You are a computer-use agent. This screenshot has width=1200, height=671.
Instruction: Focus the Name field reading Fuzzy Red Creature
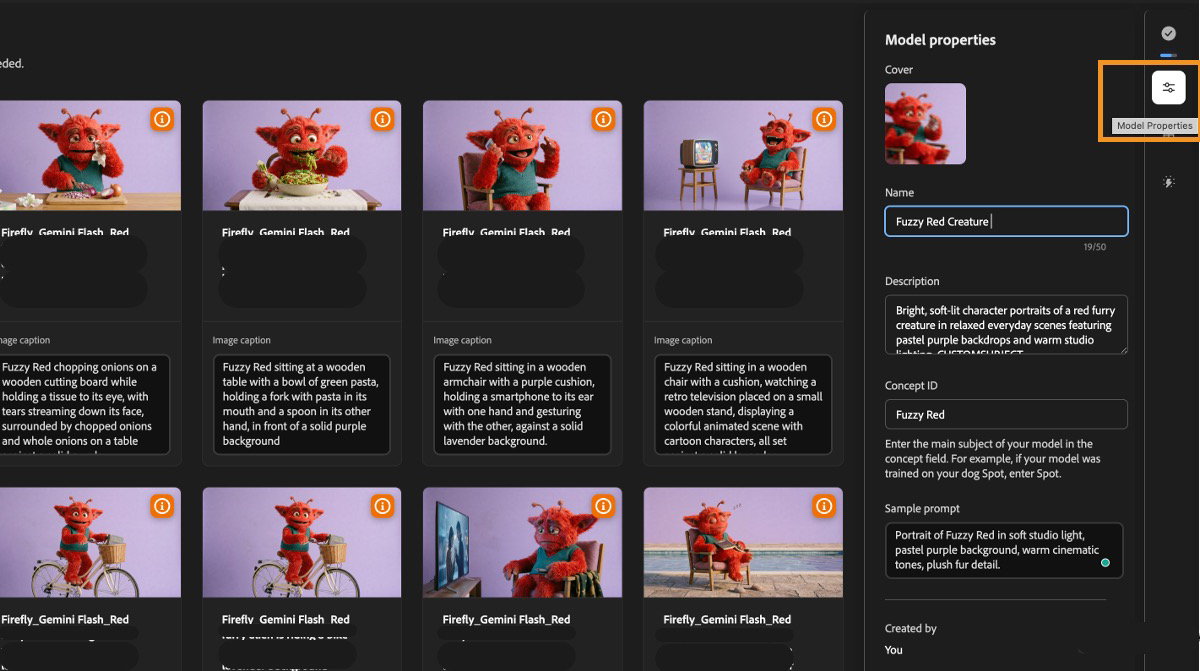tap(1006, 221)
